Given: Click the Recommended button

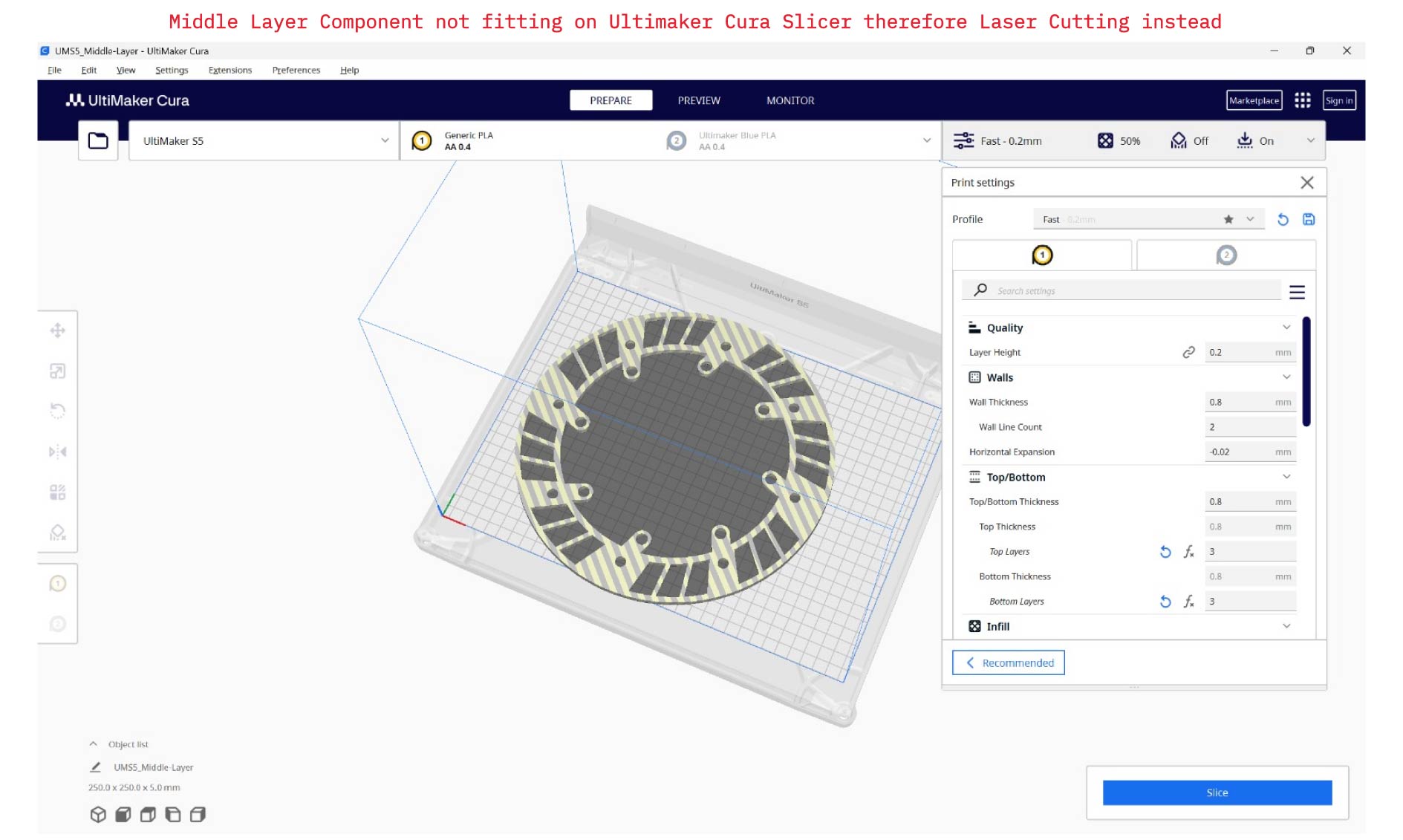Looking at the screenshot, I should coord(1008,662).
